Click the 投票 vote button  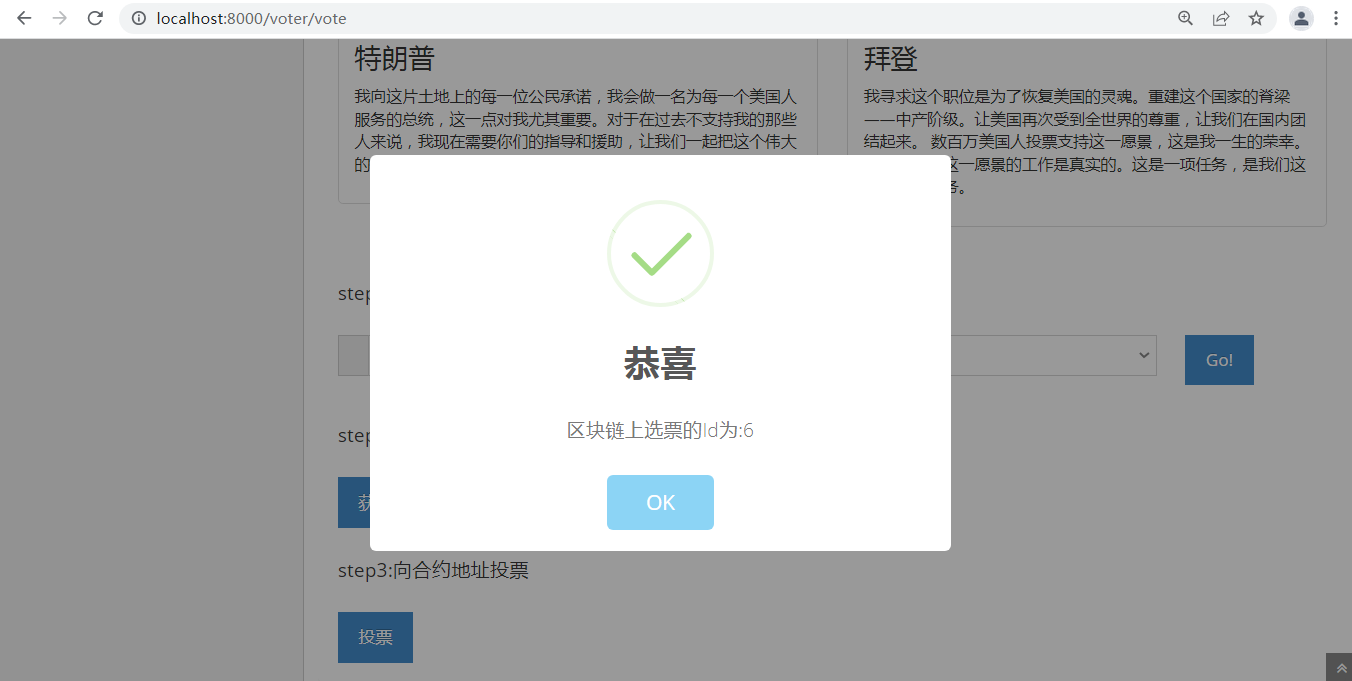point(375,637)
